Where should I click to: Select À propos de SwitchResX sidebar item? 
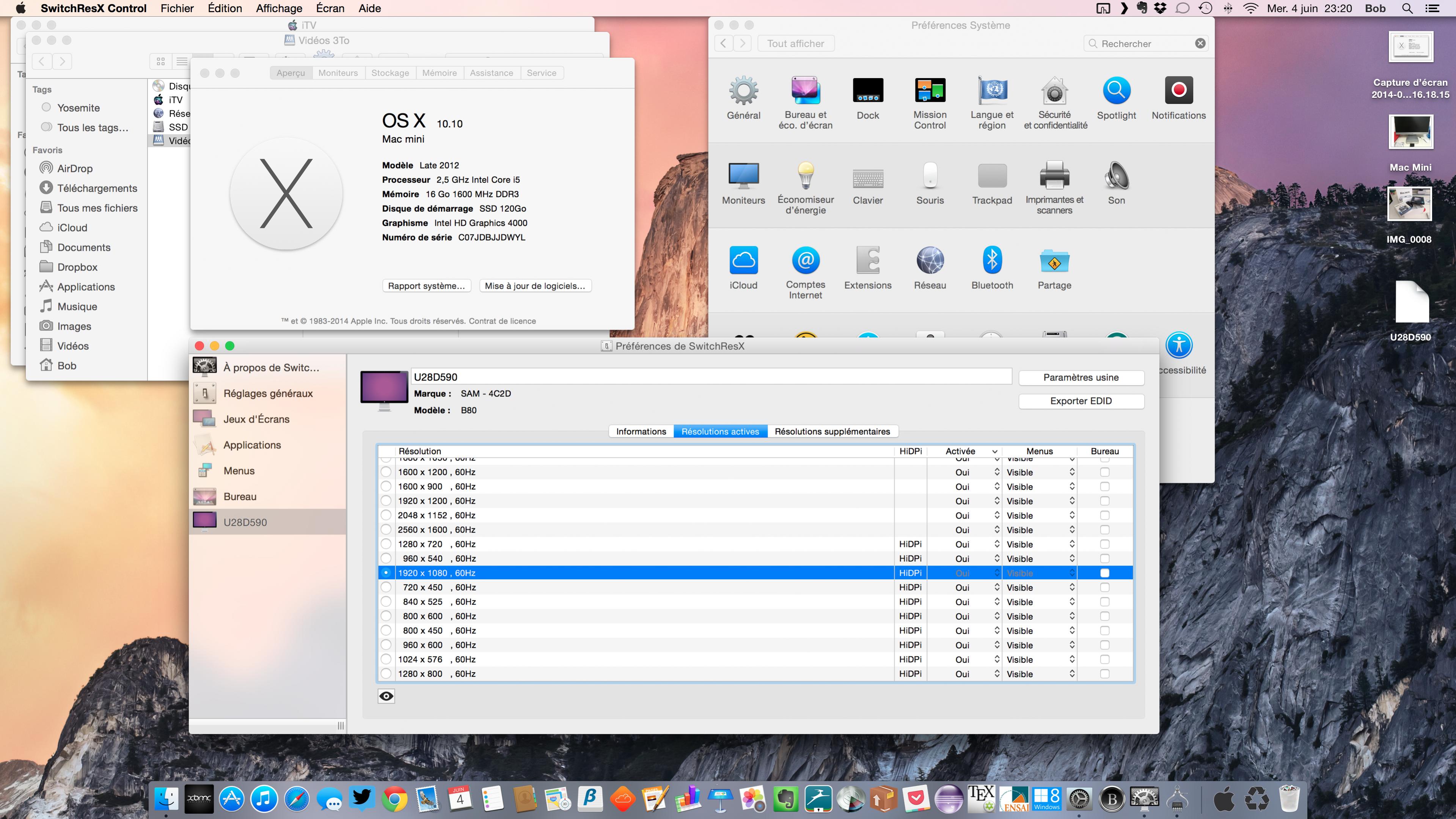[x=267, y=367]
